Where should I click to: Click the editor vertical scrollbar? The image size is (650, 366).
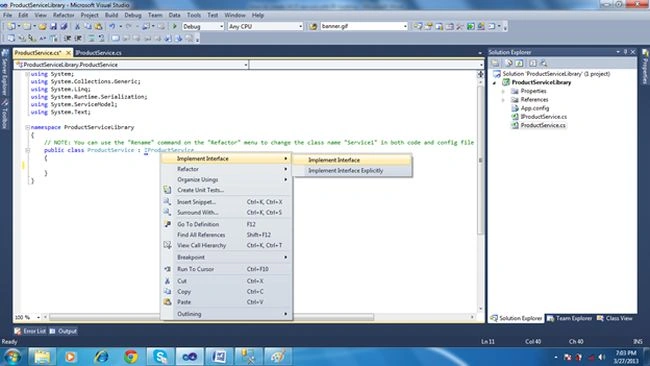(480, 160)
